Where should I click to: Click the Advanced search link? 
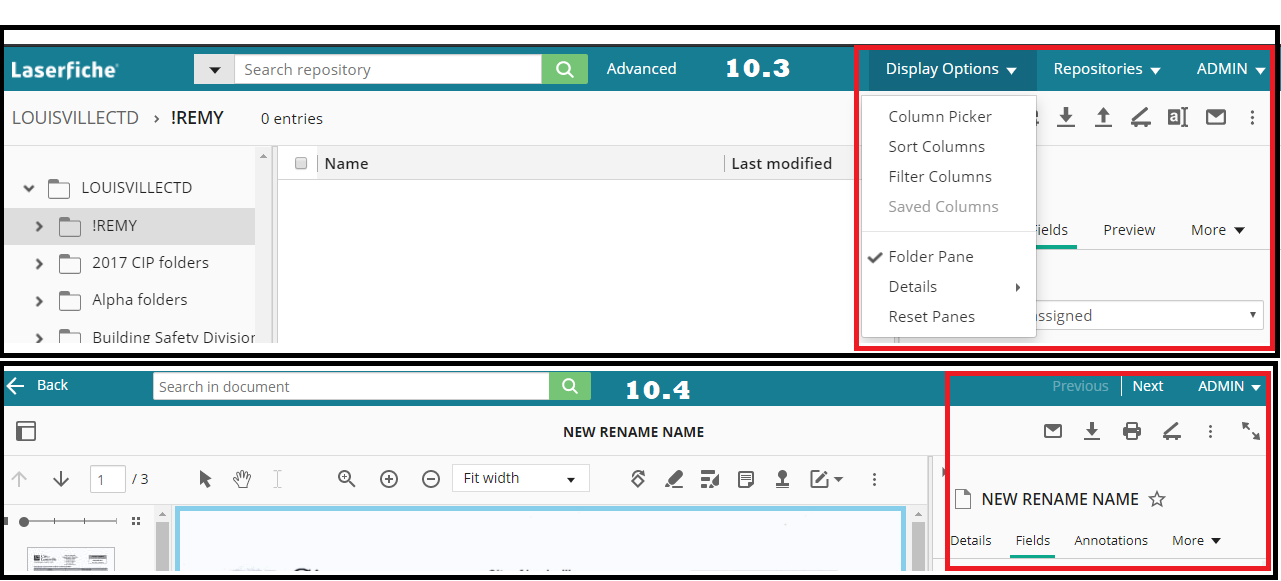click(x=641, y=69)
